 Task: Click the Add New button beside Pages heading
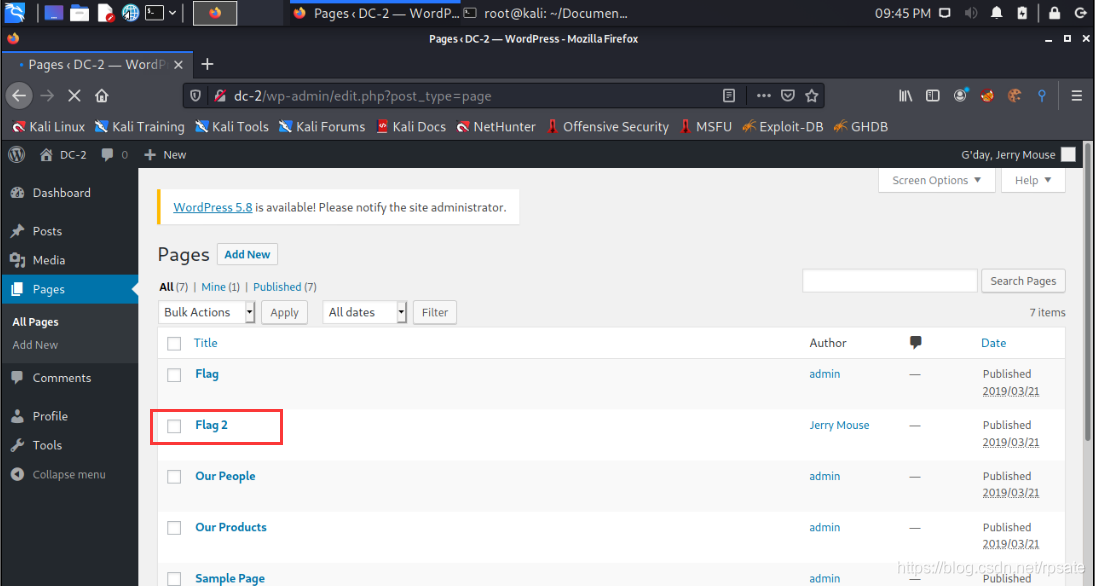point(247,254)
